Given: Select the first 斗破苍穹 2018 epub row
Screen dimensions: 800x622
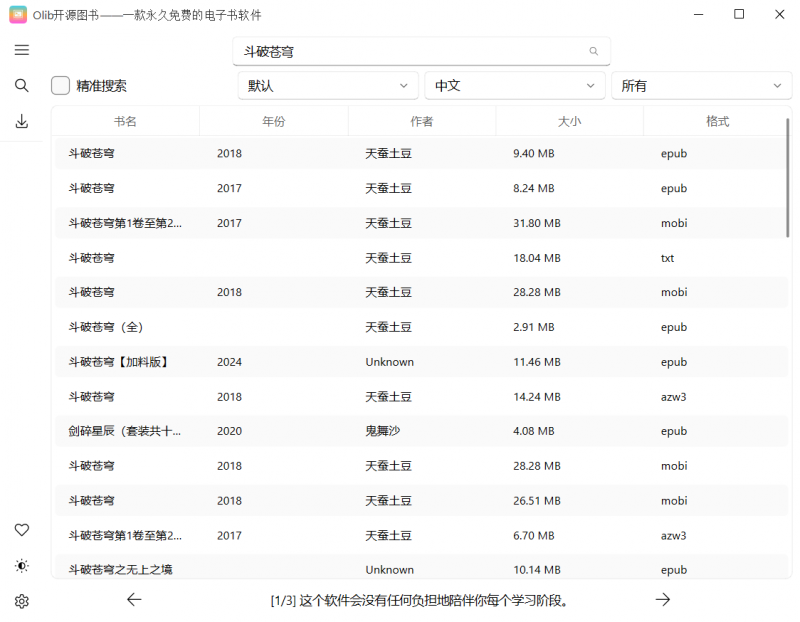Looking at the screenshot, I should point(400,153).
